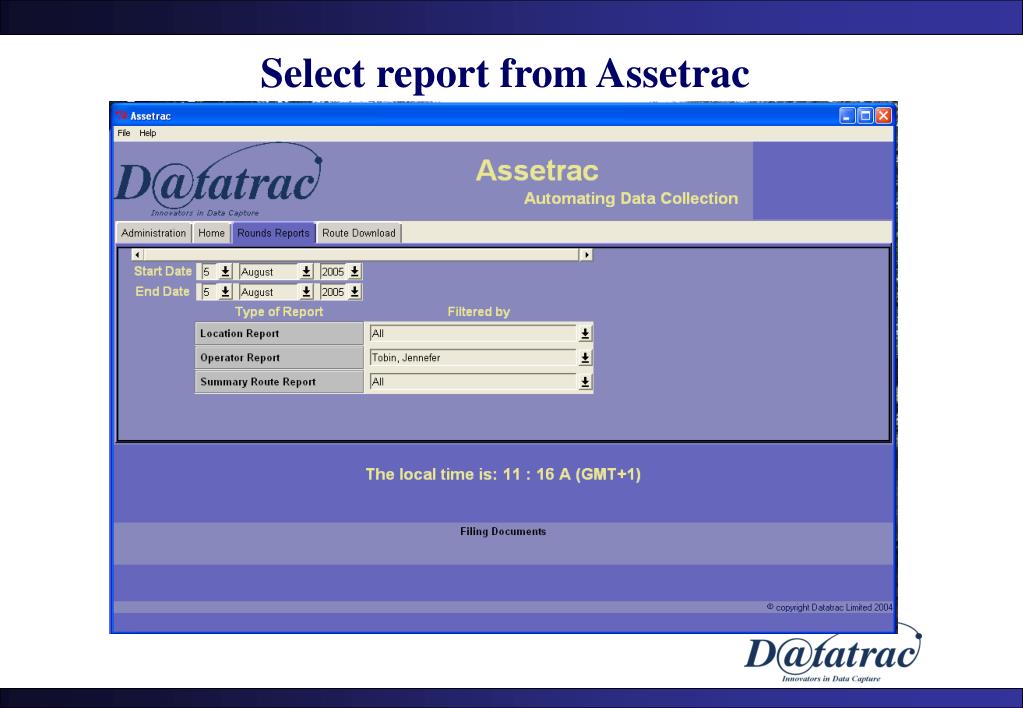Viewport: 1023px width, 708px height.
Task: Click the 'copyright Datatrac Limited 2004' text
Action: pos(829,608)
